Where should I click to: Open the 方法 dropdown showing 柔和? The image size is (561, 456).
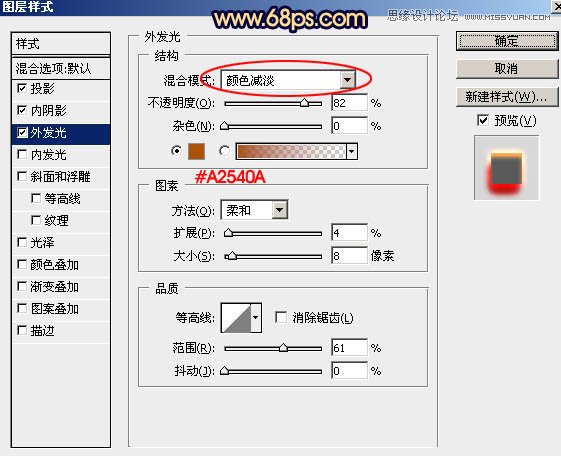coord(254,210)
